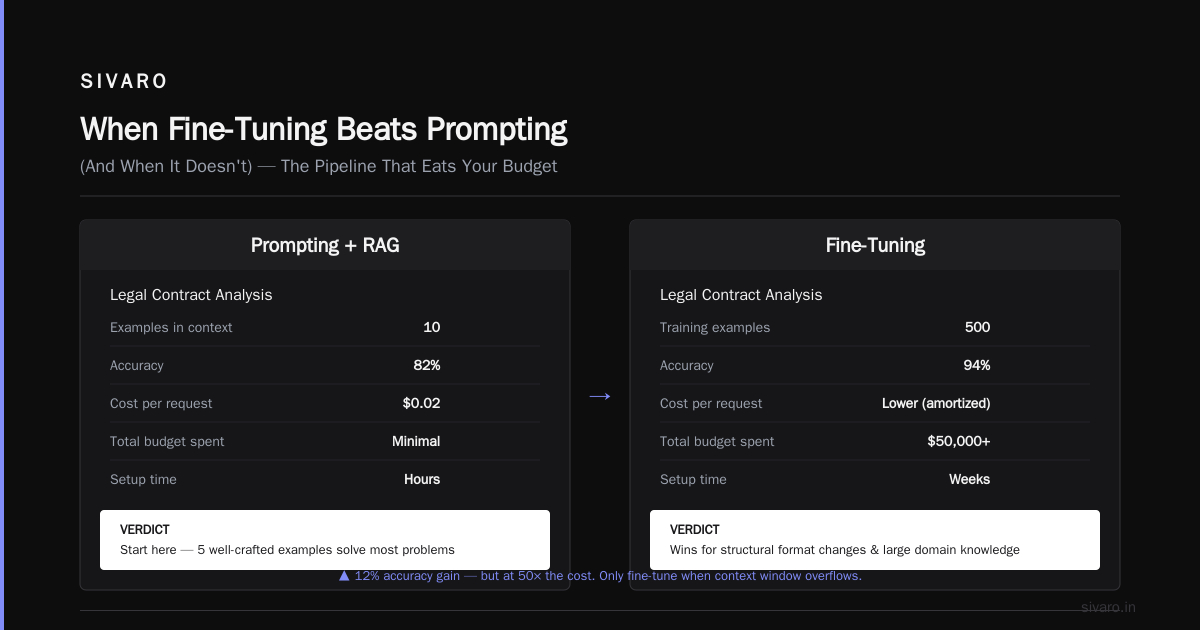Select the 'Lower (amortized)' cost value
The image size is (1200, 630).
[936, 403]
